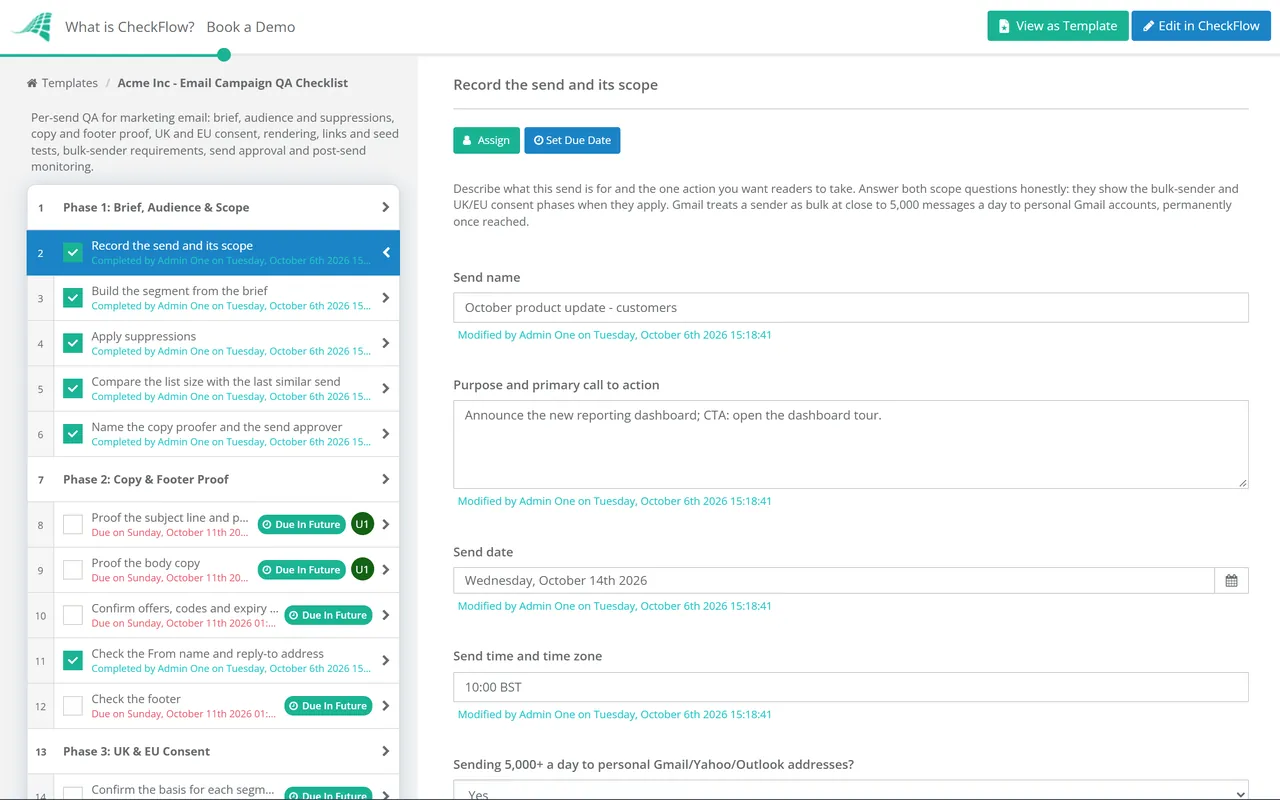The height and width of the screenshot is (800, 1280).
Task: Click the U1 avatar on step 8
Action: point(362,524)
